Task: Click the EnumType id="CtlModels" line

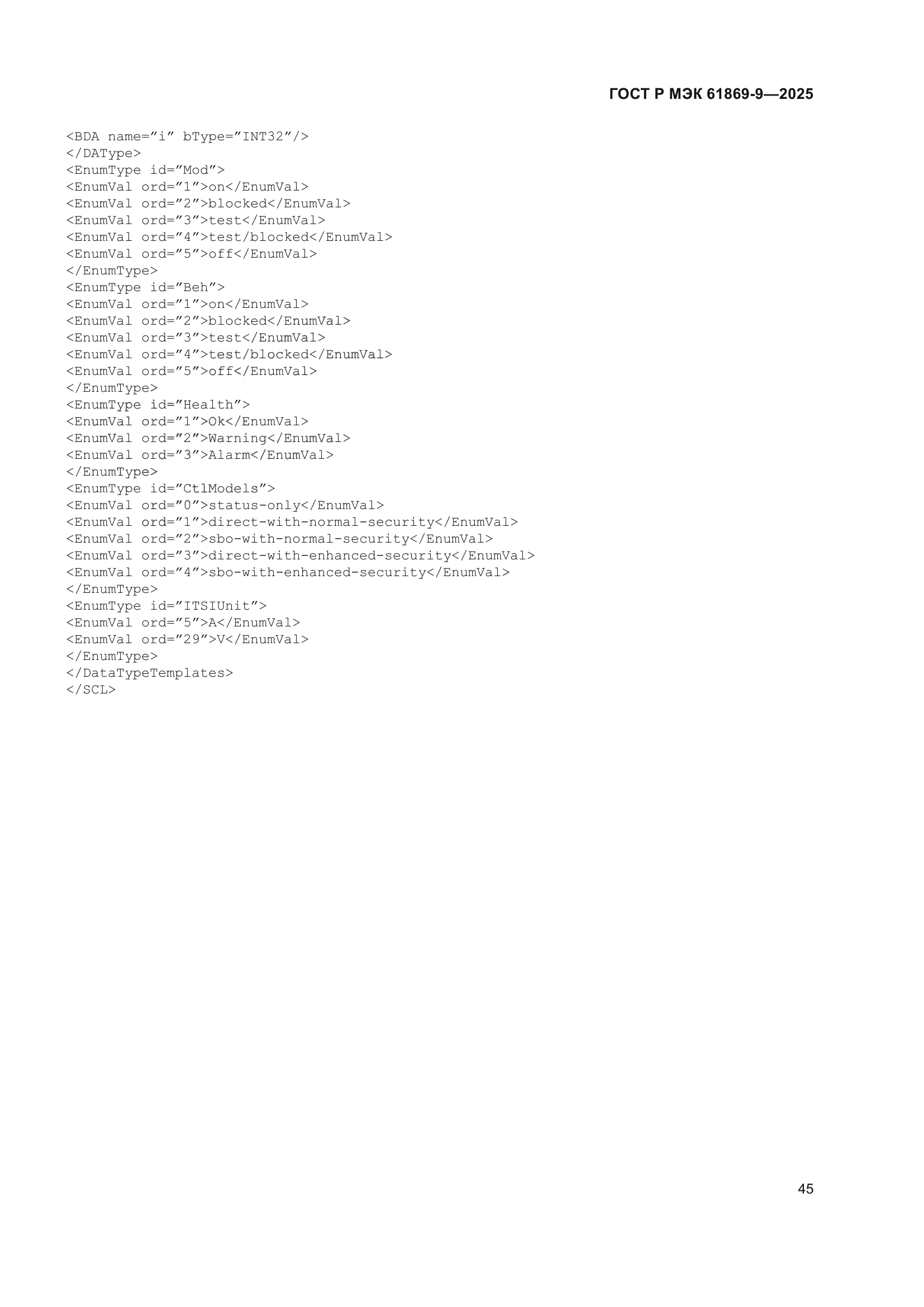Action: tap(171, 488)
